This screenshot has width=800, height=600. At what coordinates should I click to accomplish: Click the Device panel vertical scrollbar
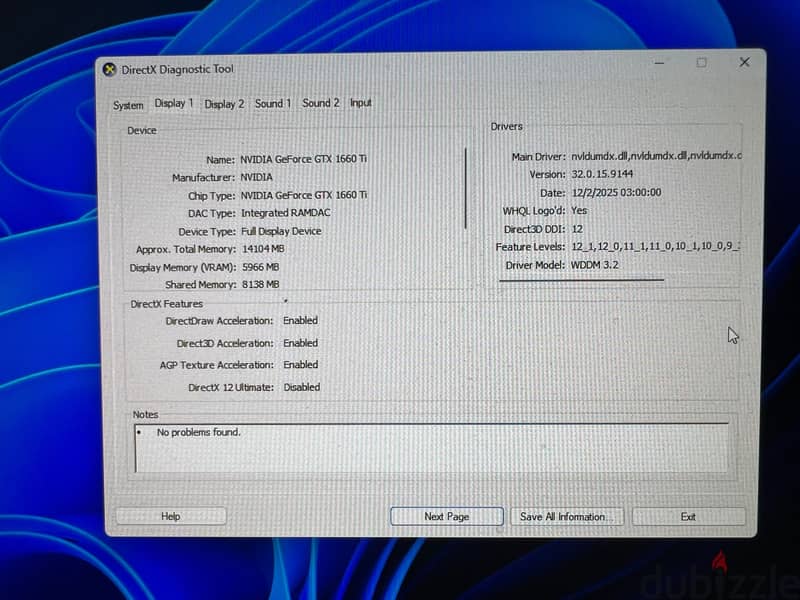coord(466,188)
